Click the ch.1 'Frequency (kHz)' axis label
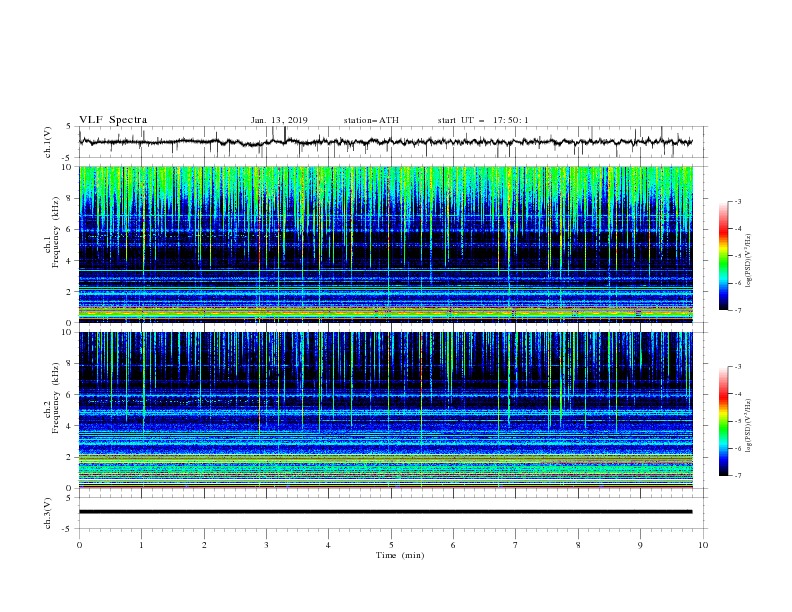 click(x=56, y=232)
